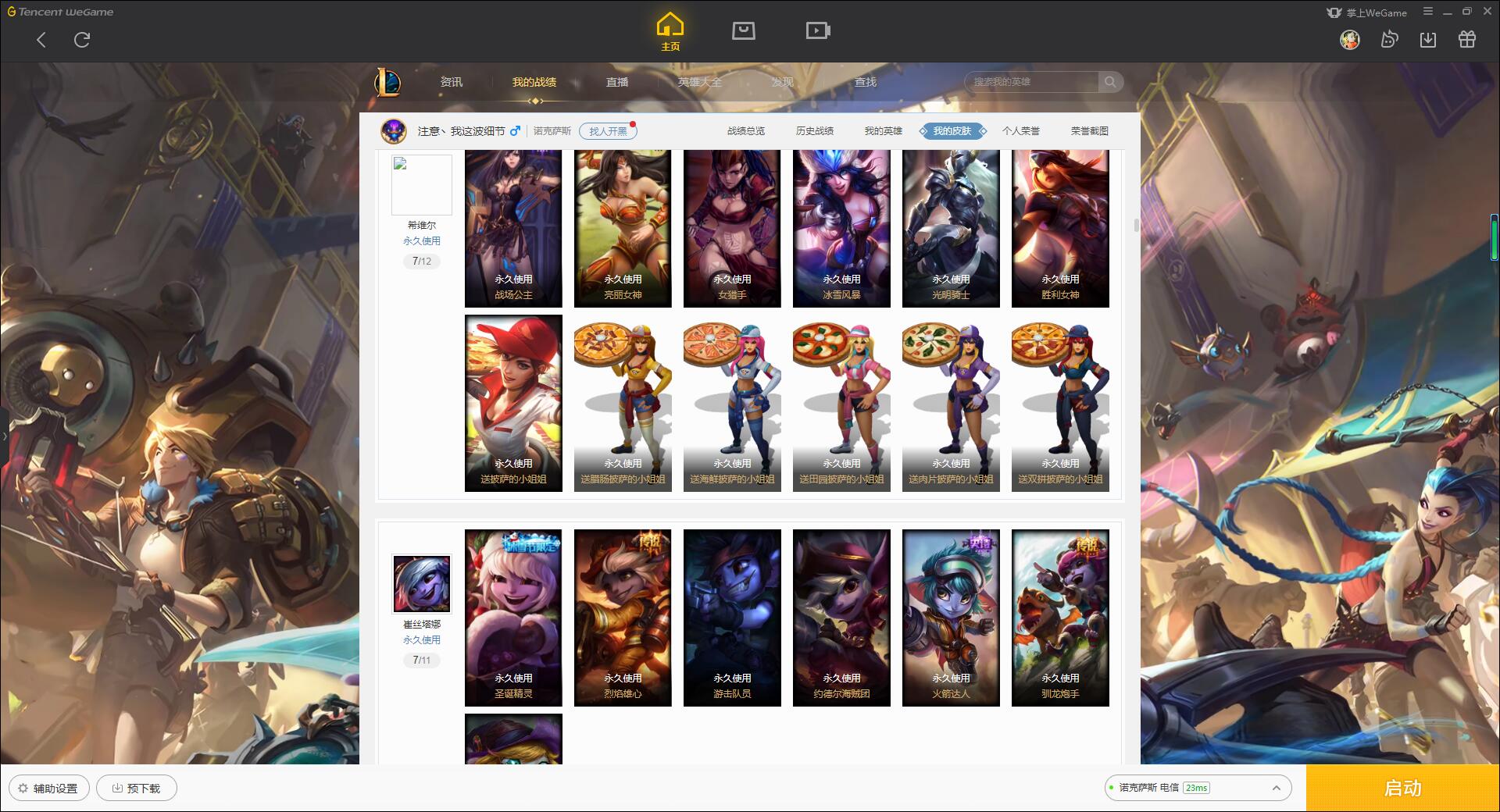Open the hamburger main menu icon
Image resolution: width=1500 pixels, height=812 pixels.
point(1428,12)
